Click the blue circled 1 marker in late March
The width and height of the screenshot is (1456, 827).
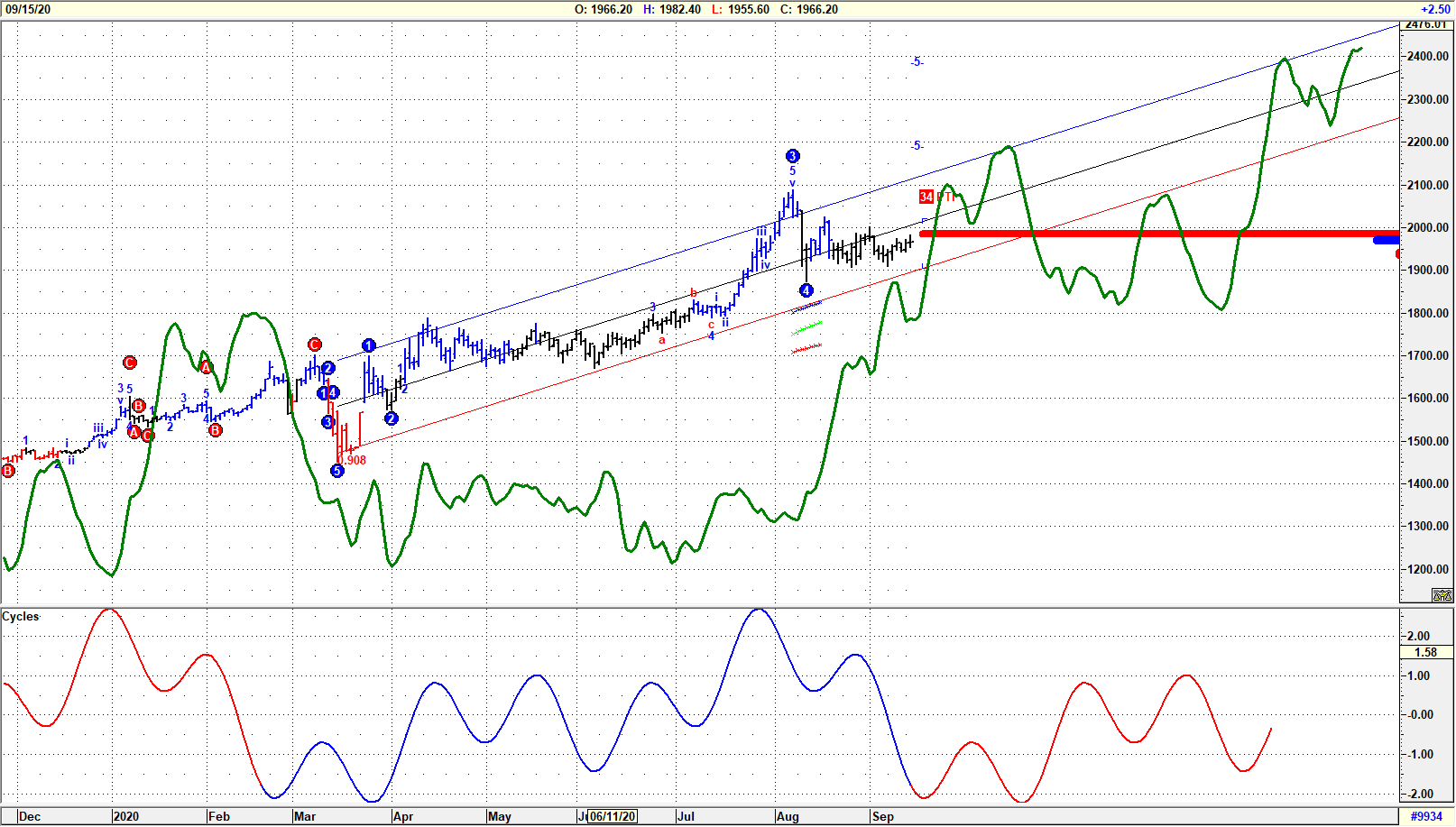point(368,345)
